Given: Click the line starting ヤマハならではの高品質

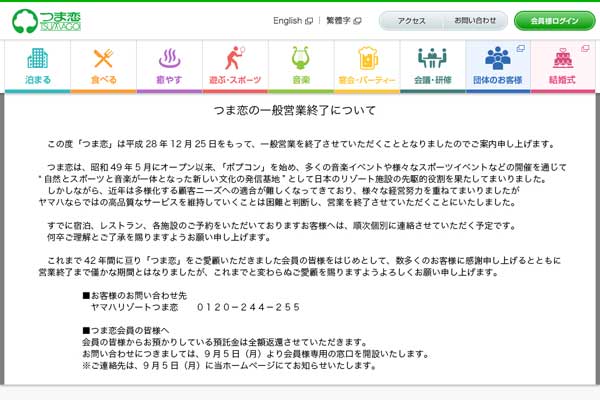Looking at the screenshot, I should coord(278,202).
